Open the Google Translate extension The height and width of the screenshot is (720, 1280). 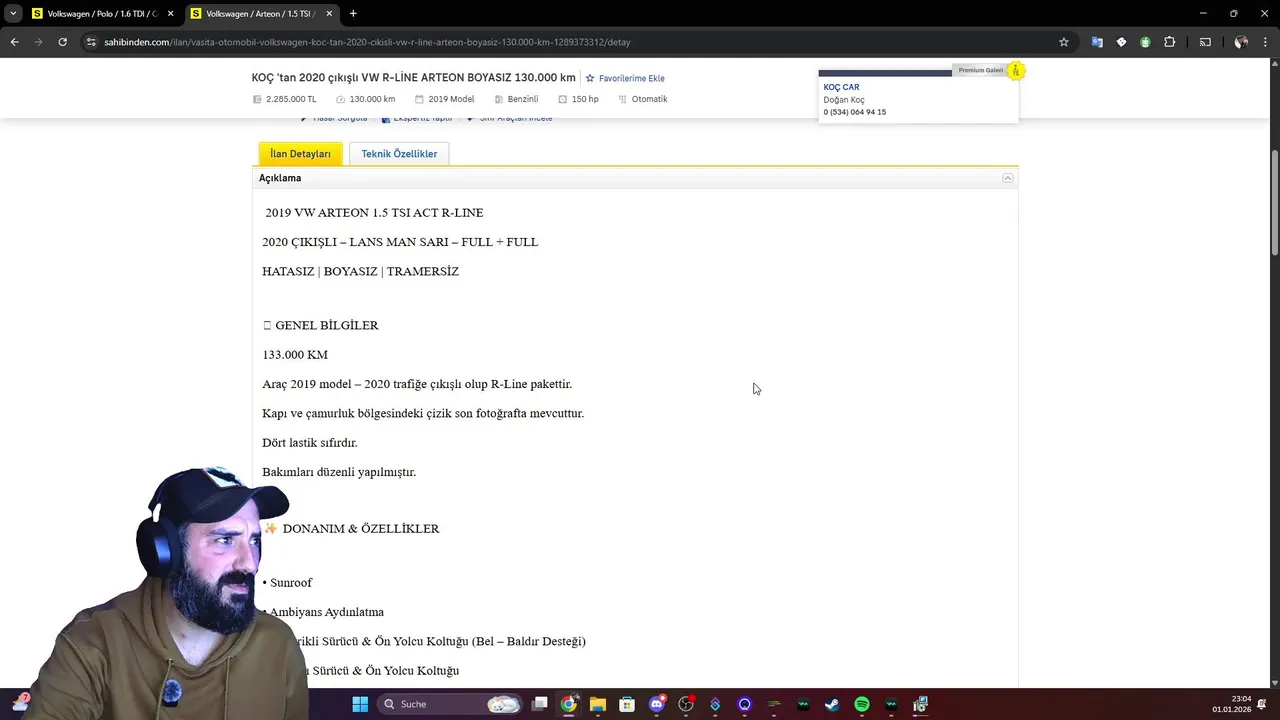(1097, 42)
